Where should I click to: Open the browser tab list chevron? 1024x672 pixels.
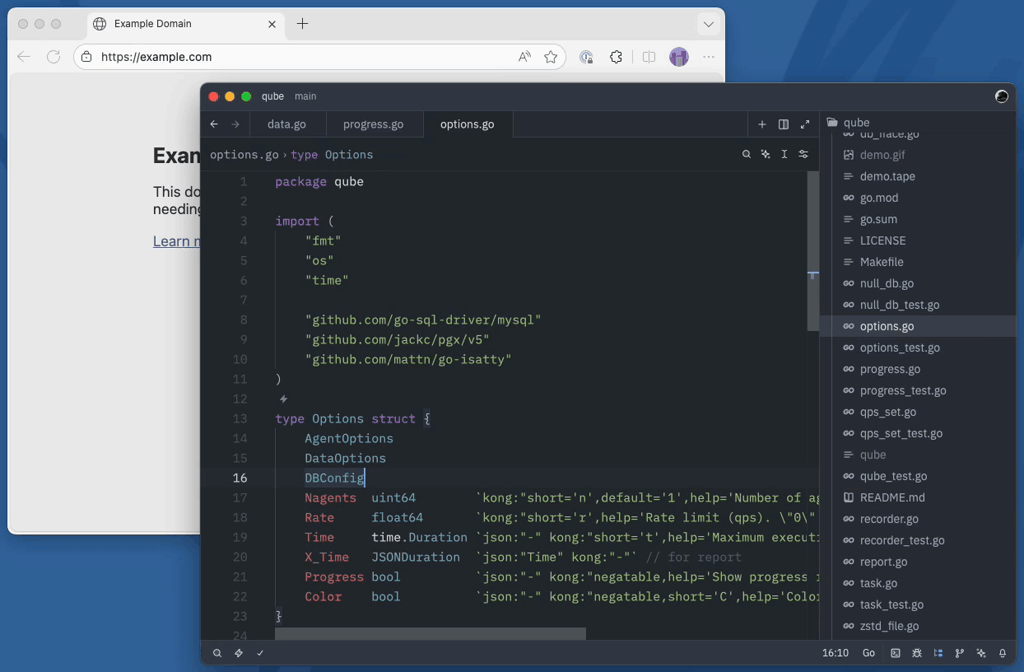709,24
